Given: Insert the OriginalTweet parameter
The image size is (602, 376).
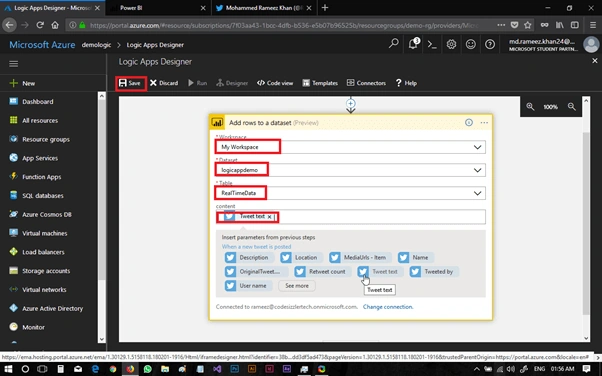Looking at the screenshot, I should 256,272.
